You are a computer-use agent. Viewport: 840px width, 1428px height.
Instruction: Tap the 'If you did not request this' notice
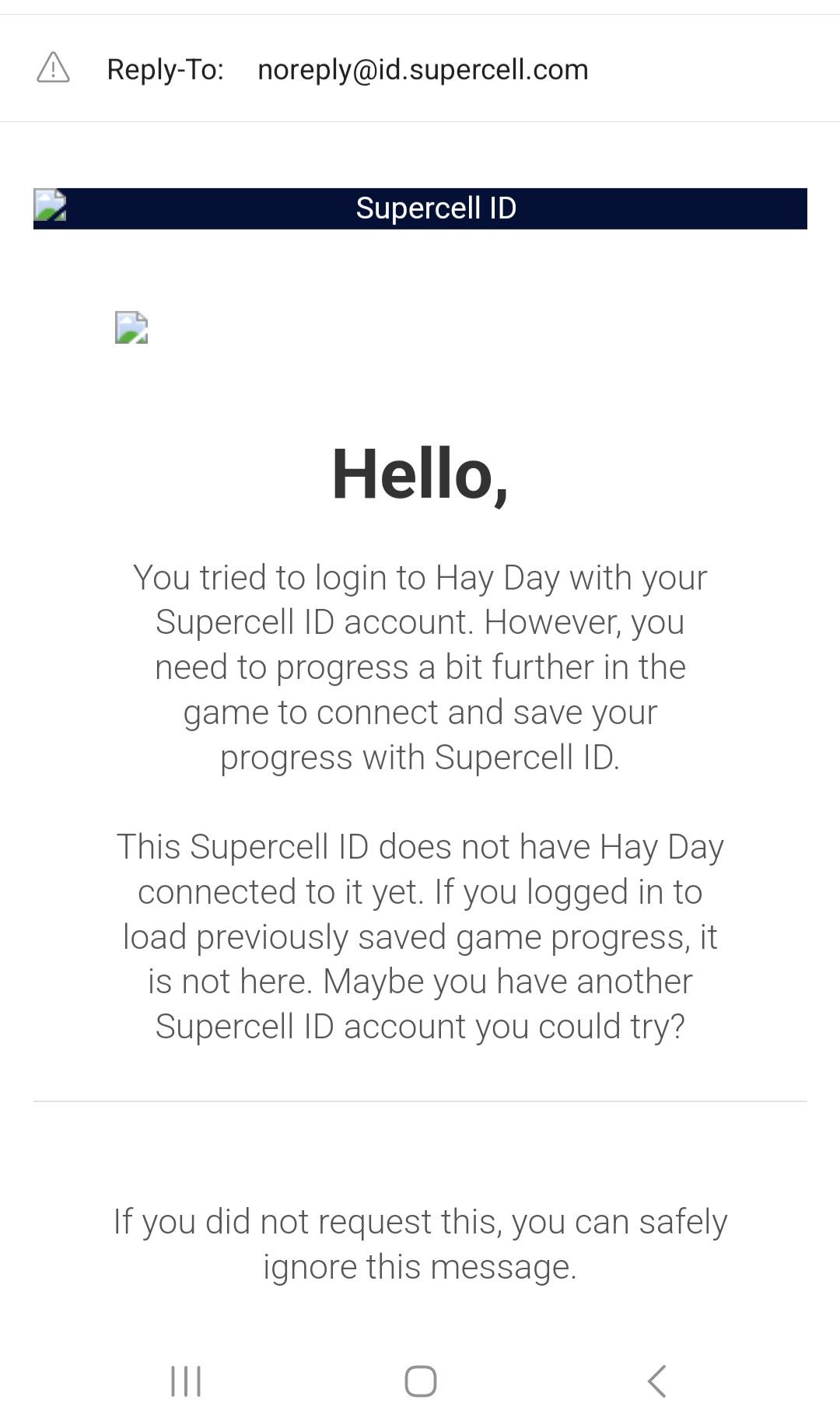click(420, 1222)
